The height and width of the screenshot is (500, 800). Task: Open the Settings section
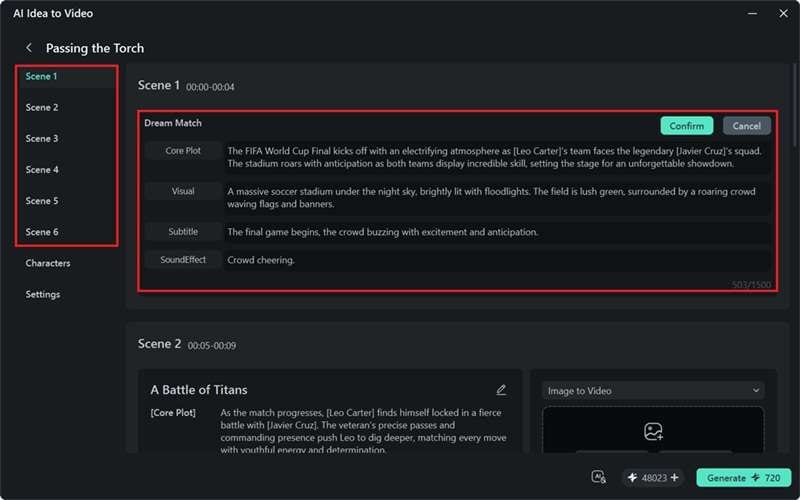pyautogui.click(x=43, y=294)
